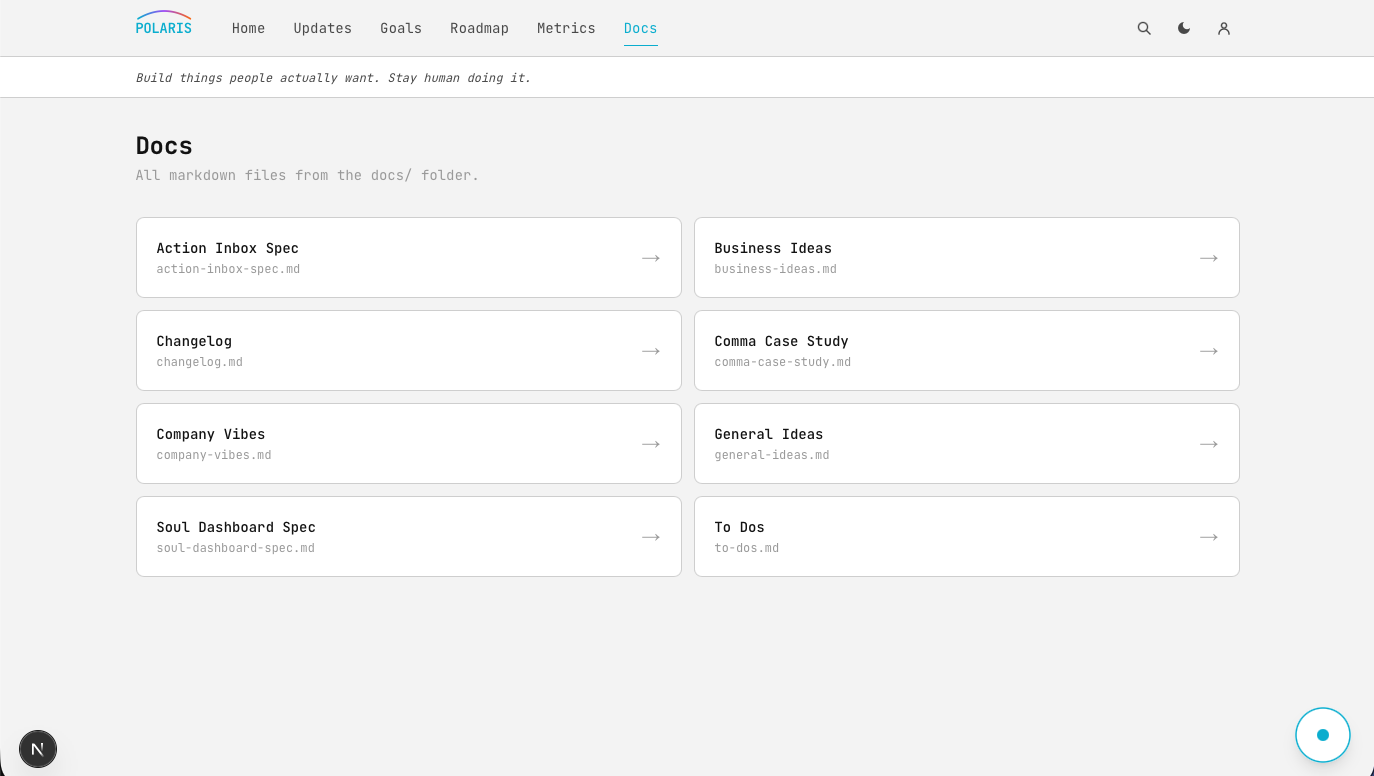Click filename business-ideas.md
Image resolution: width=1374 pixels, height=776 pixels.
point(775,269)
